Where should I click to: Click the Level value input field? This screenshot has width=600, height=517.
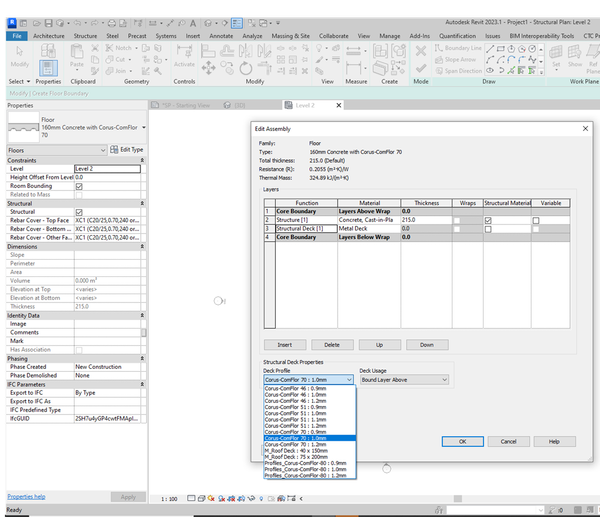(107, 169)
